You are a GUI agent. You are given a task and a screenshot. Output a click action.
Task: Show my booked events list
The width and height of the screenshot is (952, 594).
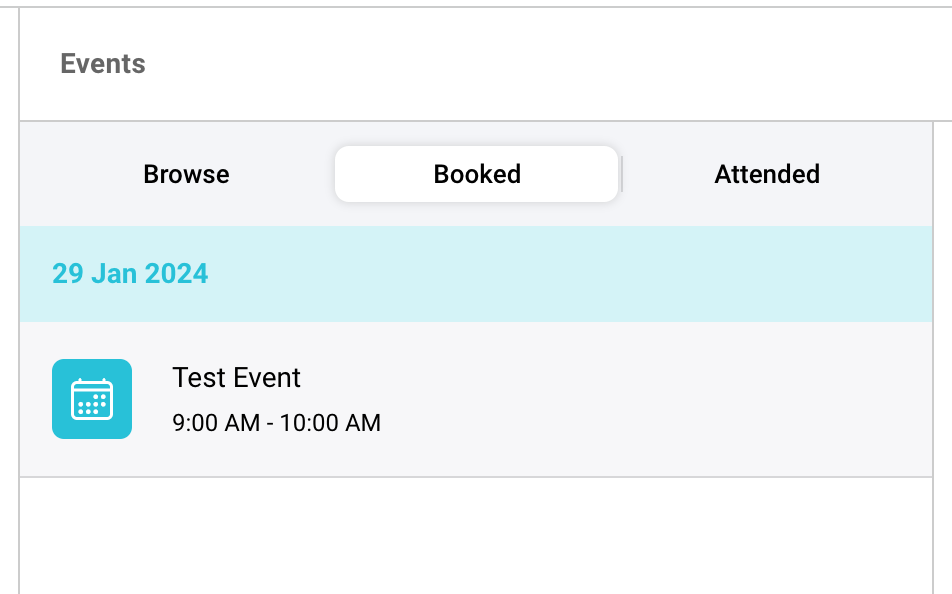477,174
